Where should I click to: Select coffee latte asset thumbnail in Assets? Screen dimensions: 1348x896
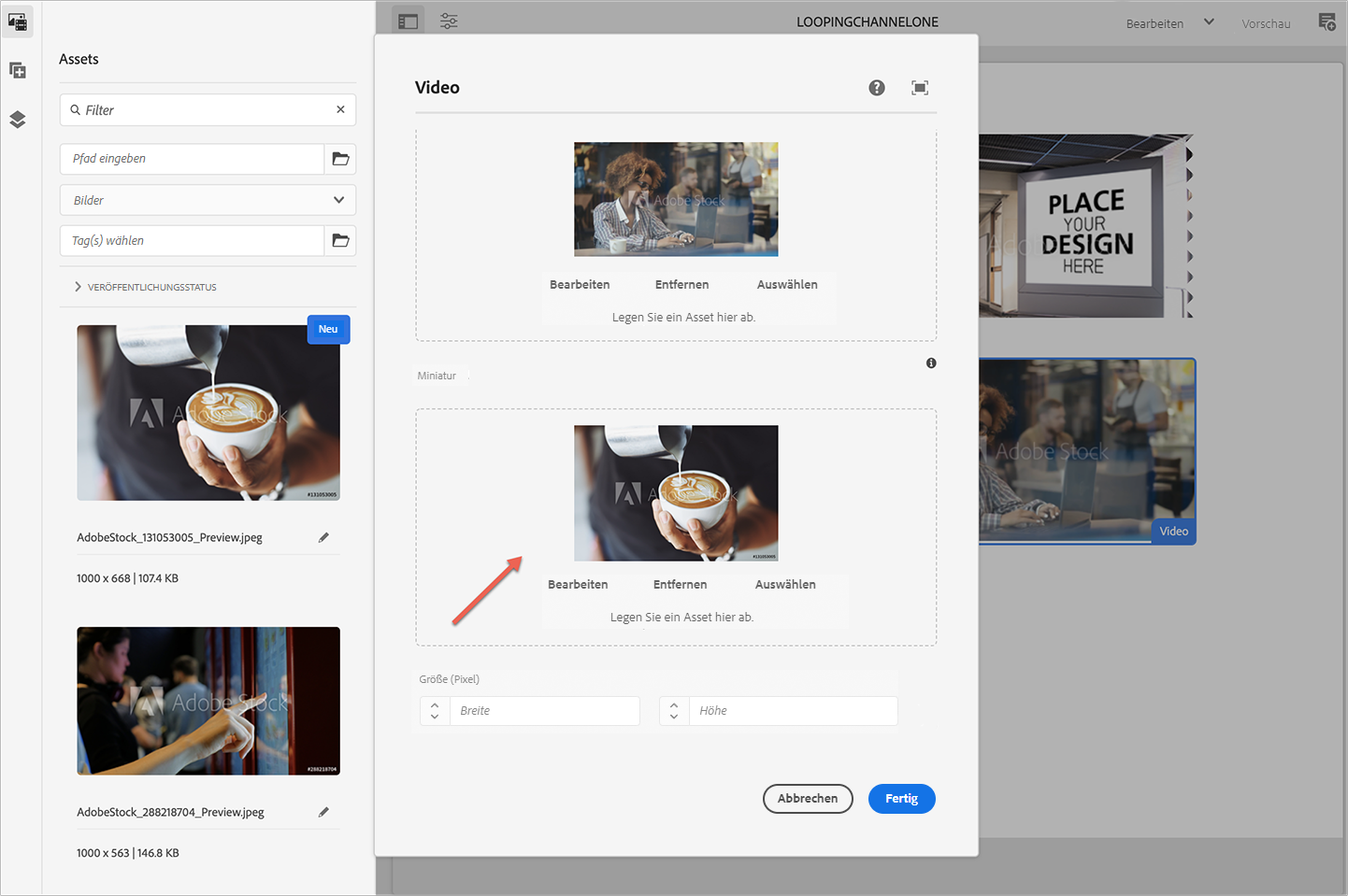[208, 413]
